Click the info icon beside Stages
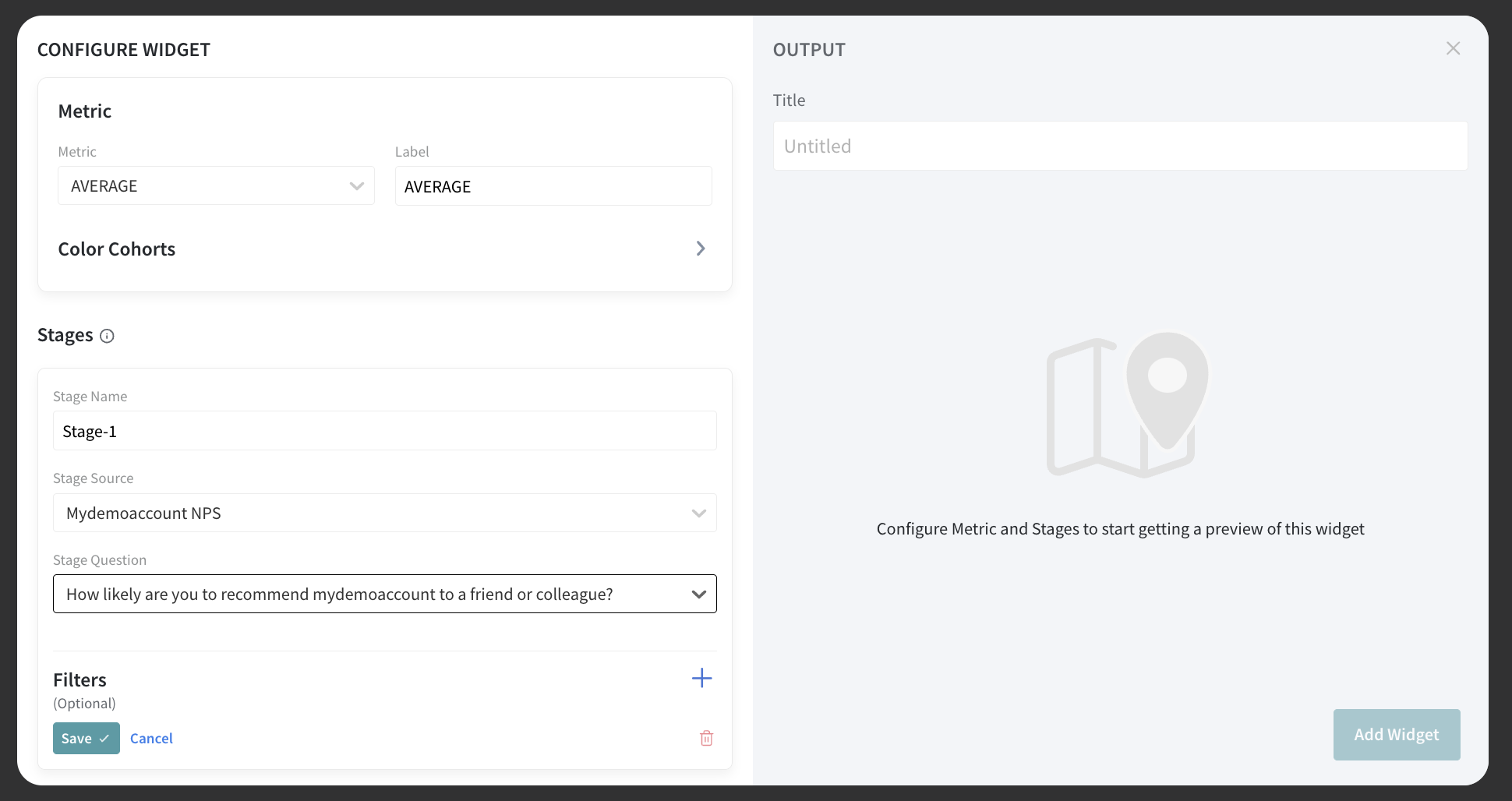This screenshot has width=1512, height=801. coord(108,336)
